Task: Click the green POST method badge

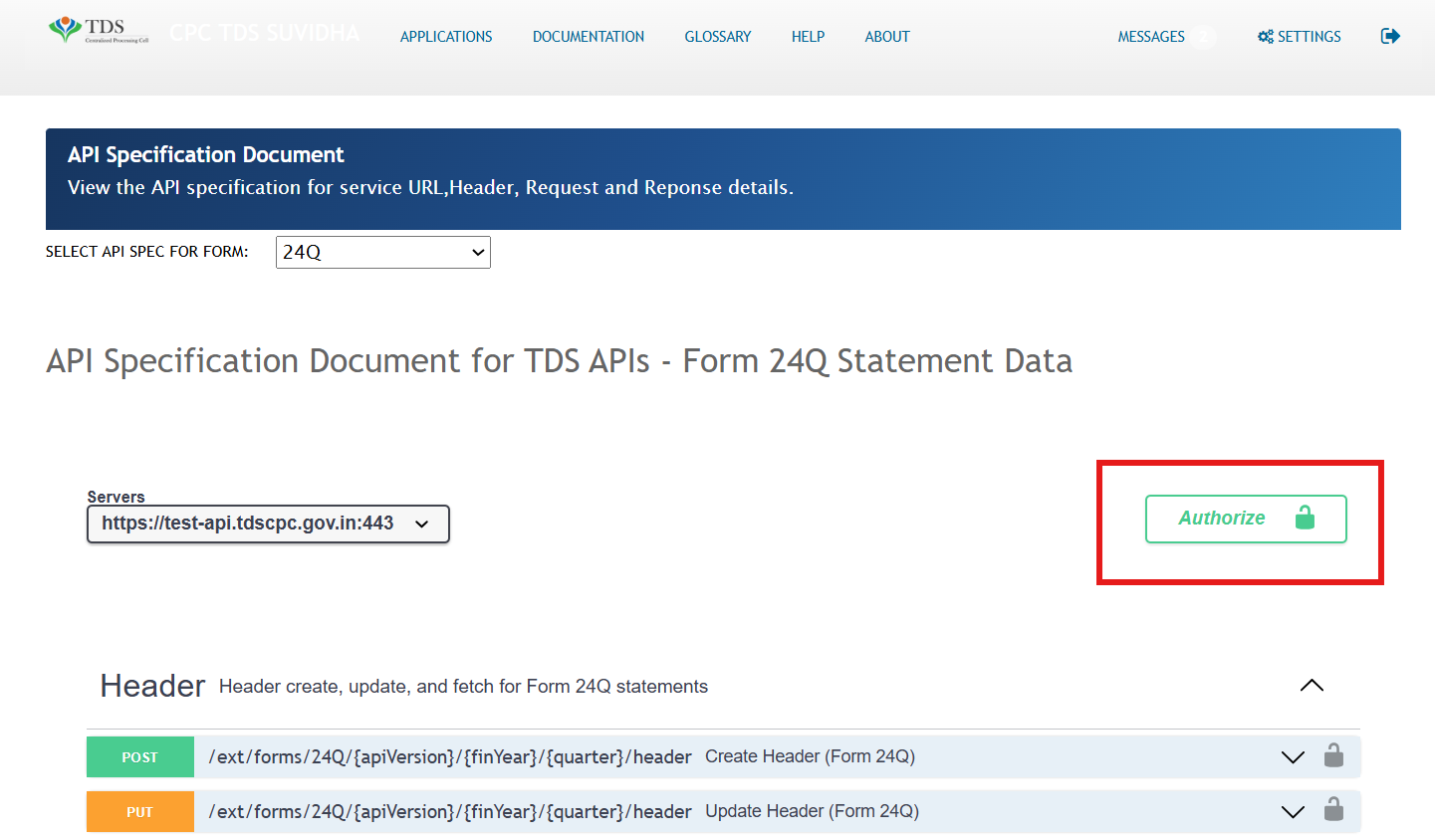Action: click(x=140, y=757)
